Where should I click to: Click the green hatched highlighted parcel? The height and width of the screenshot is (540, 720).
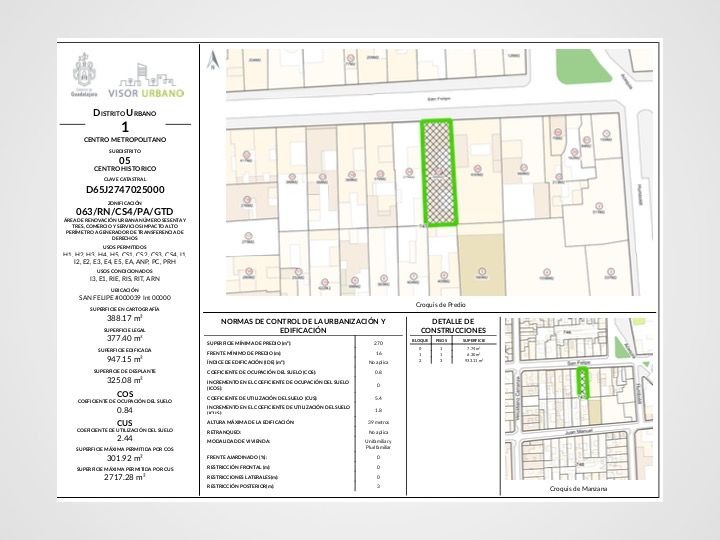click(436, 172)
